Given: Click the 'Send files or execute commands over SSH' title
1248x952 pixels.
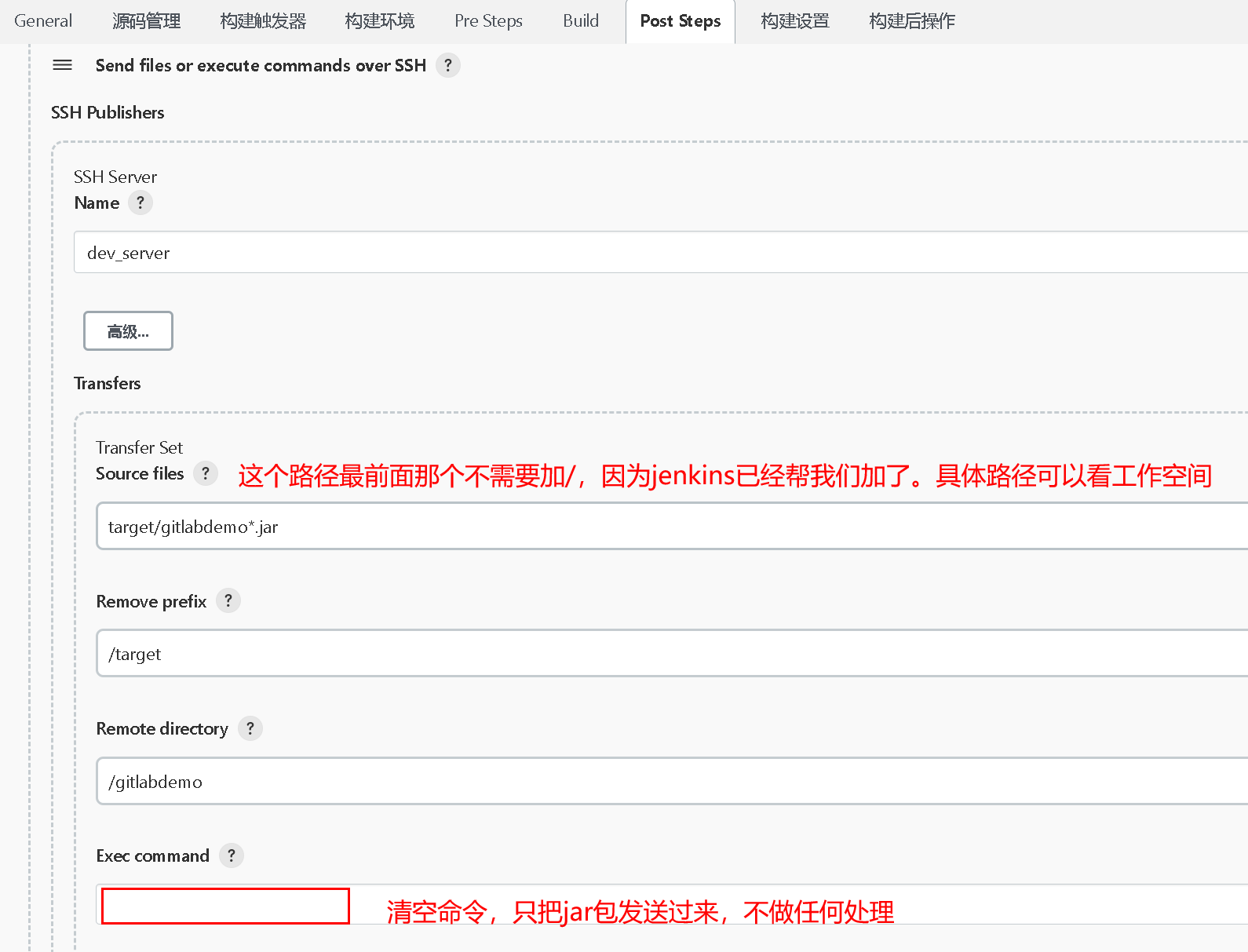Looking at the screenshot, I should [261, 65].
